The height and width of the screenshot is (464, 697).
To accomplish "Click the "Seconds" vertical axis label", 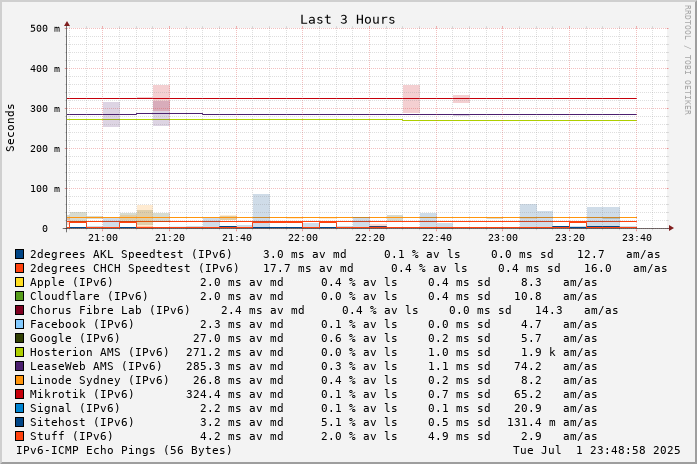I will point(10,128).
